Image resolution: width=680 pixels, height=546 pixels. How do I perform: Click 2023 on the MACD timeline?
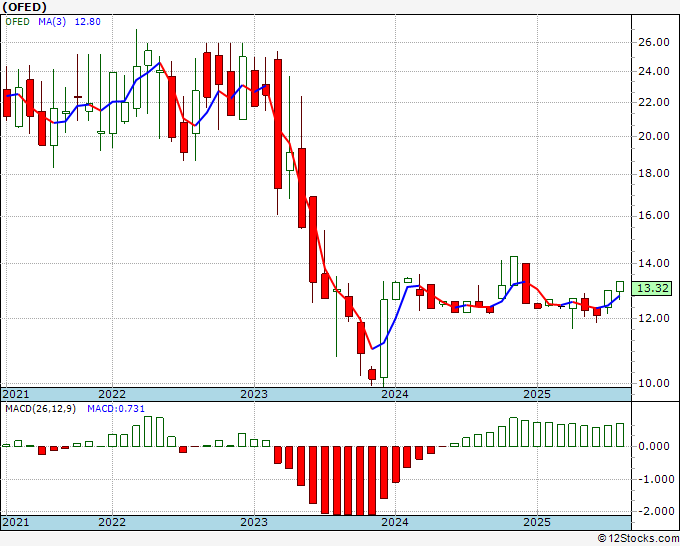point(254,522)
